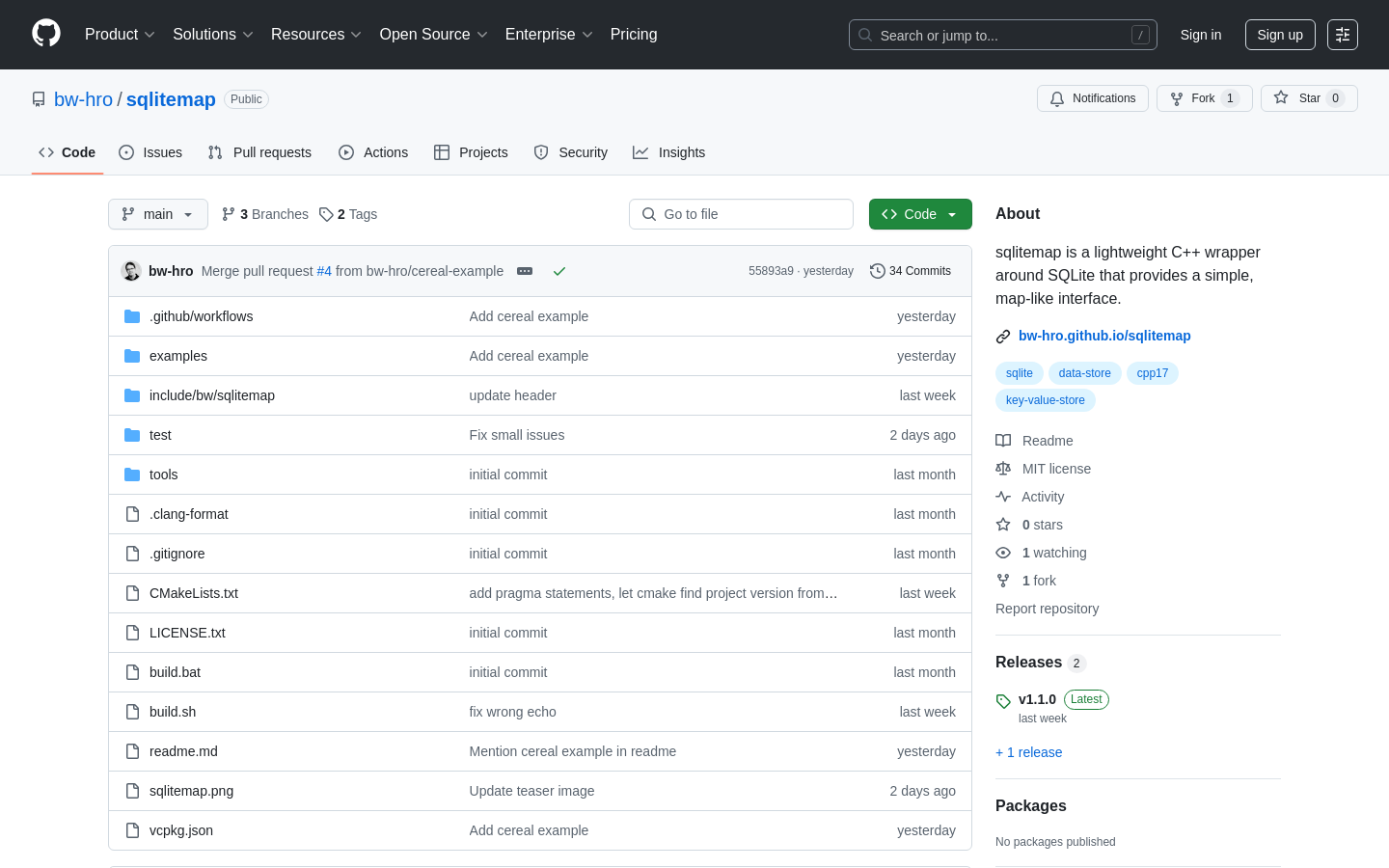Switch to the Actions tab

coord(373,152)
